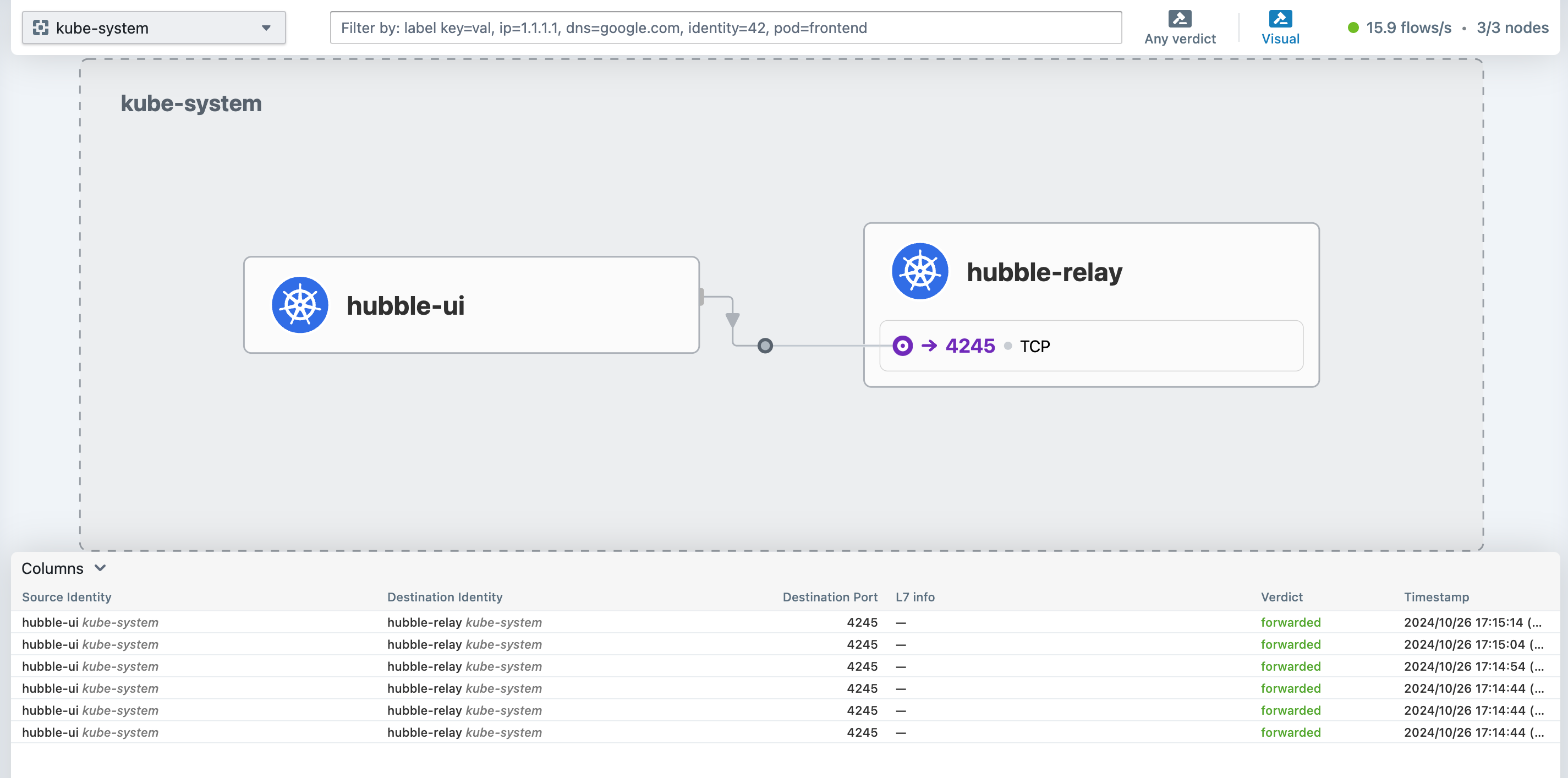
Task: Click the Any verdict filter icon
Action: 1179,19
